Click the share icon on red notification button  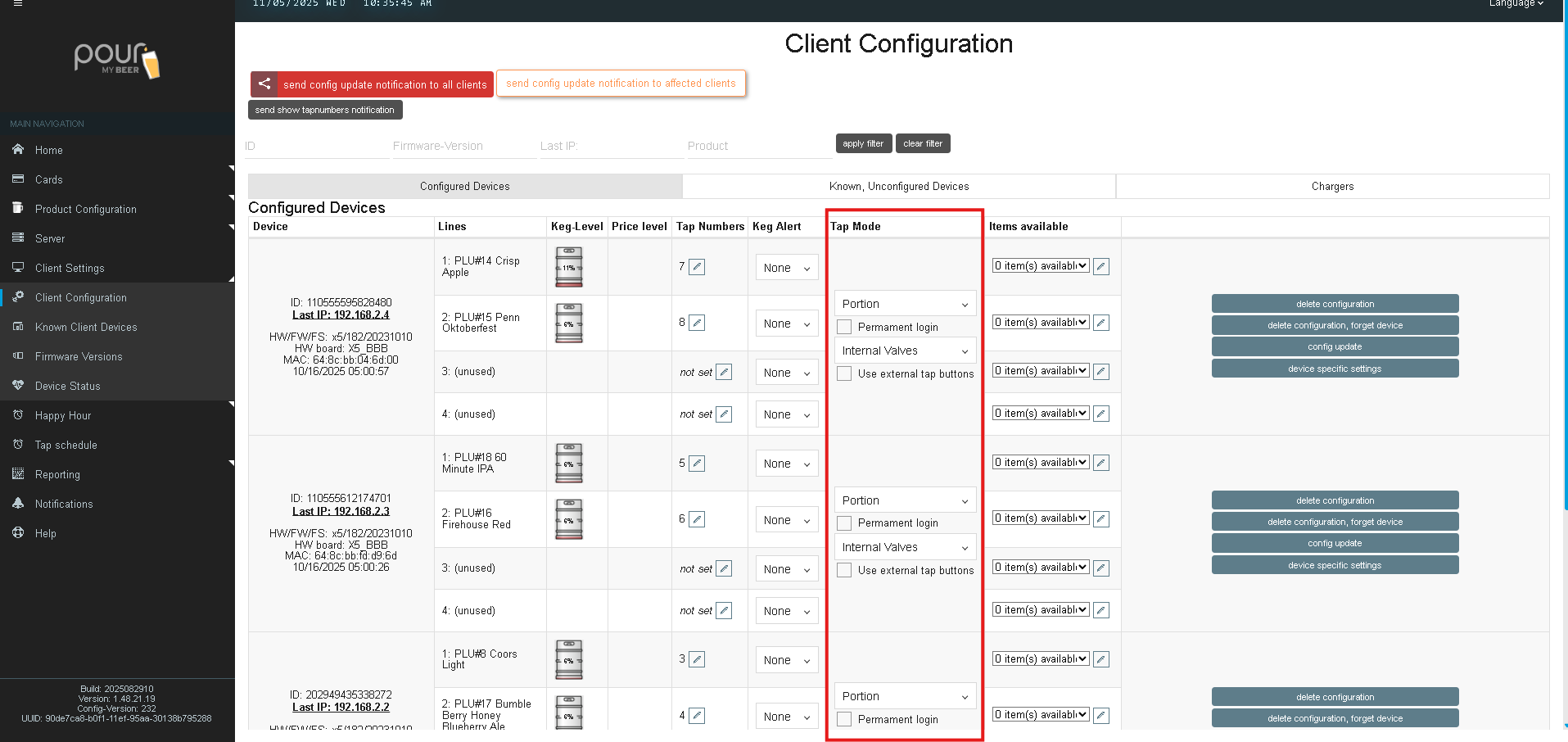264,84
